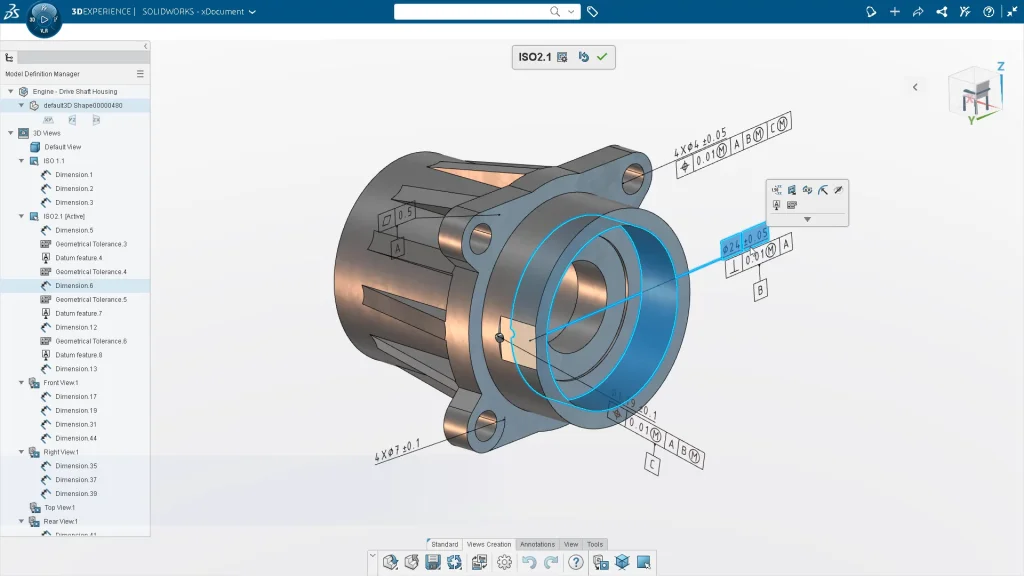The width and height of the screenshot is (1024, 576).
Task: Open the Tools tab
Action: [595, 544]
